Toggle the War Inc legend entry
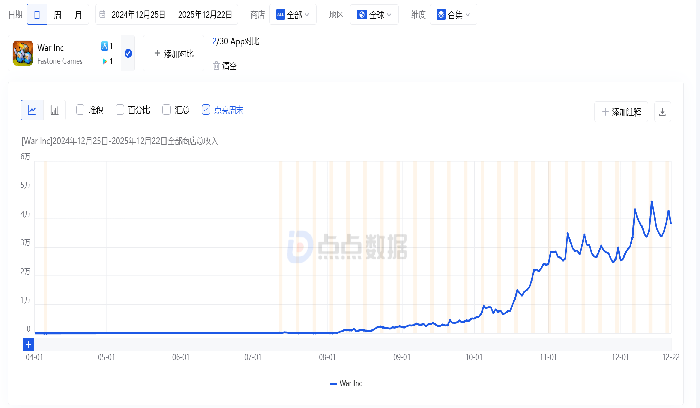Image resolution: width=700 pixels, height=408 pixels. [x=344, y=383]
